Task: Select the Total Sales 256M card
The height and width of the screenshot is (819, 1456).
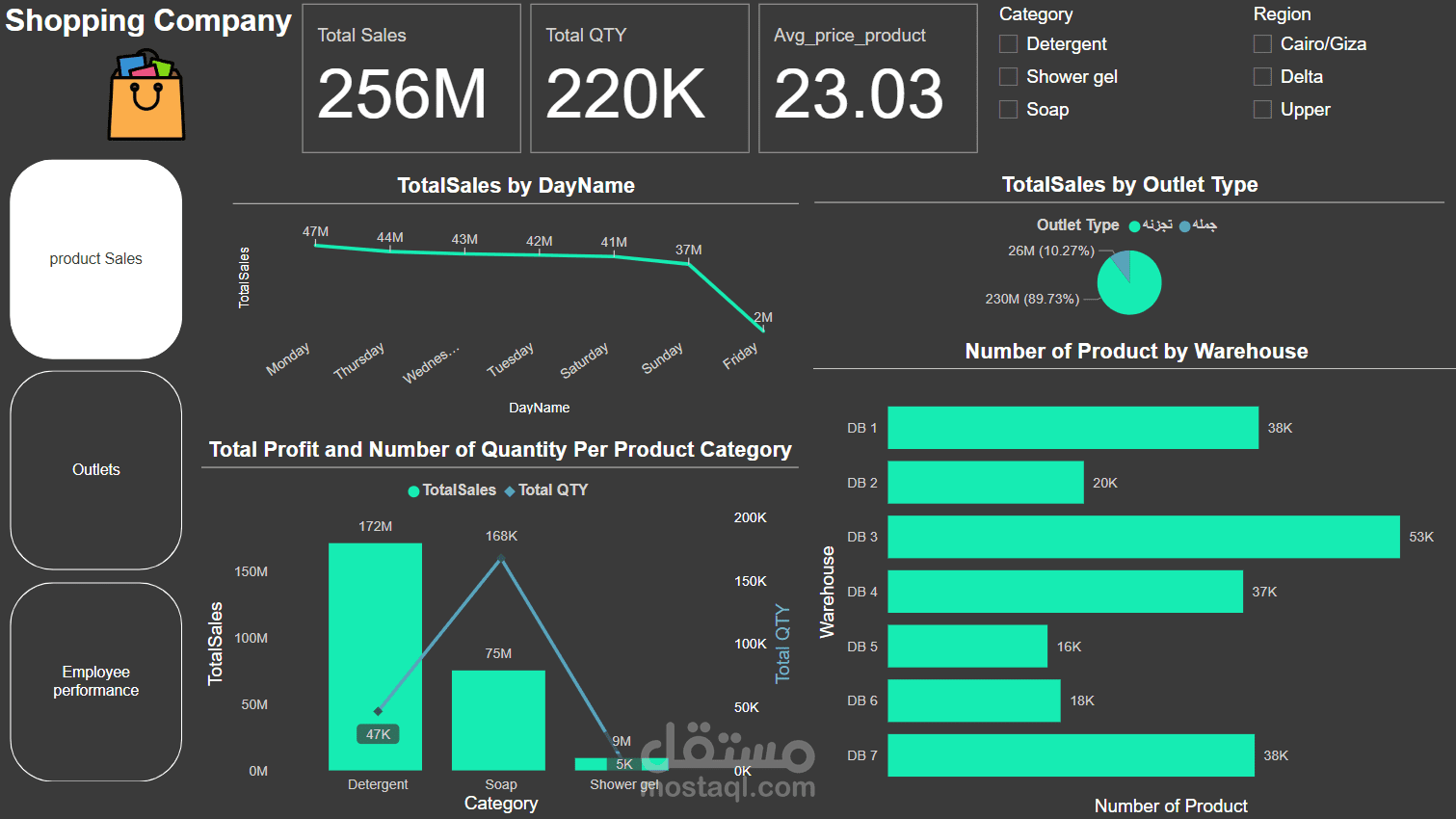Action: point(411,78)
